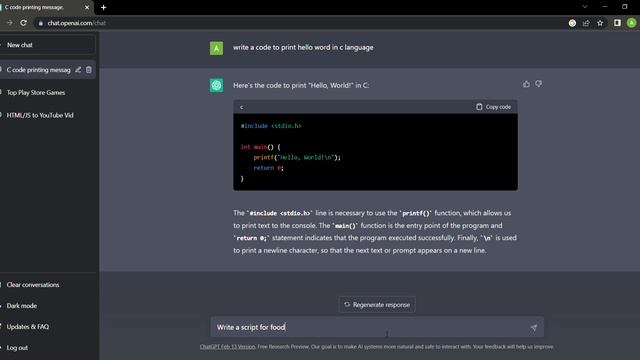Screen dimensions: 640x360
Task: Click the thumbs up icon on the response
Action: (x=526, y=84)
